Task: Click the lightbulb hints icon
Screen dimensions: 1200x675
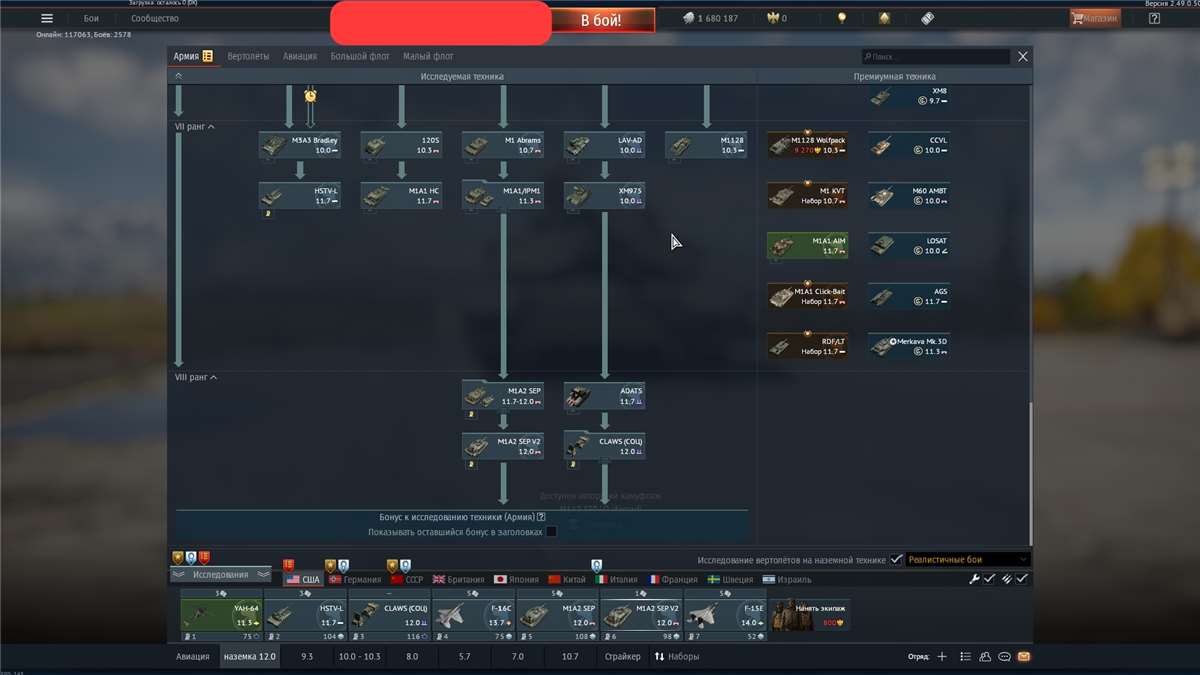Action: click(x=842, y=18)
